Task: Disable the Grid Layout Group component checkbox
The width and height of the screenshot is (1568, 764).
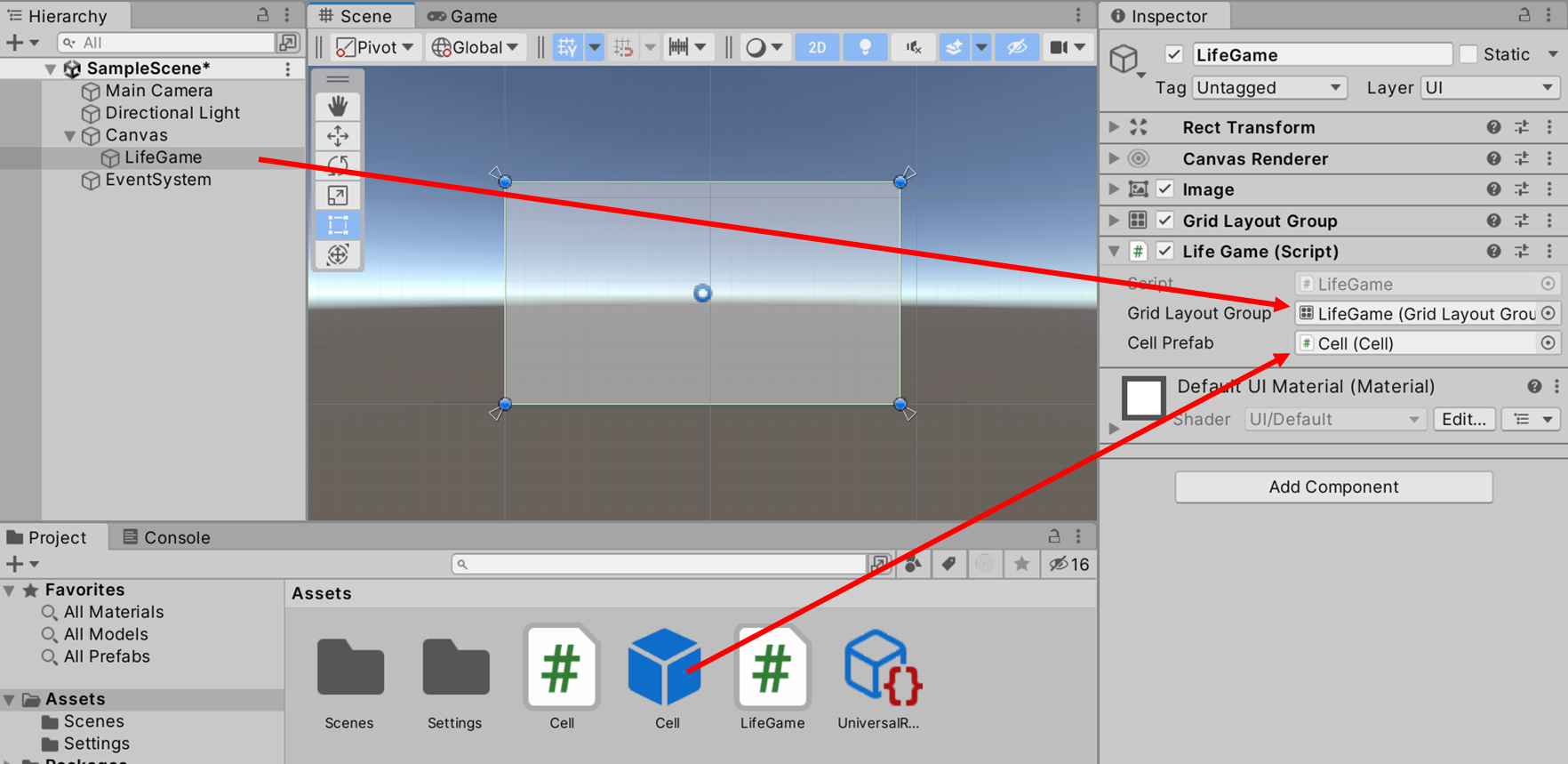Action: click(x=1164, y=221)
